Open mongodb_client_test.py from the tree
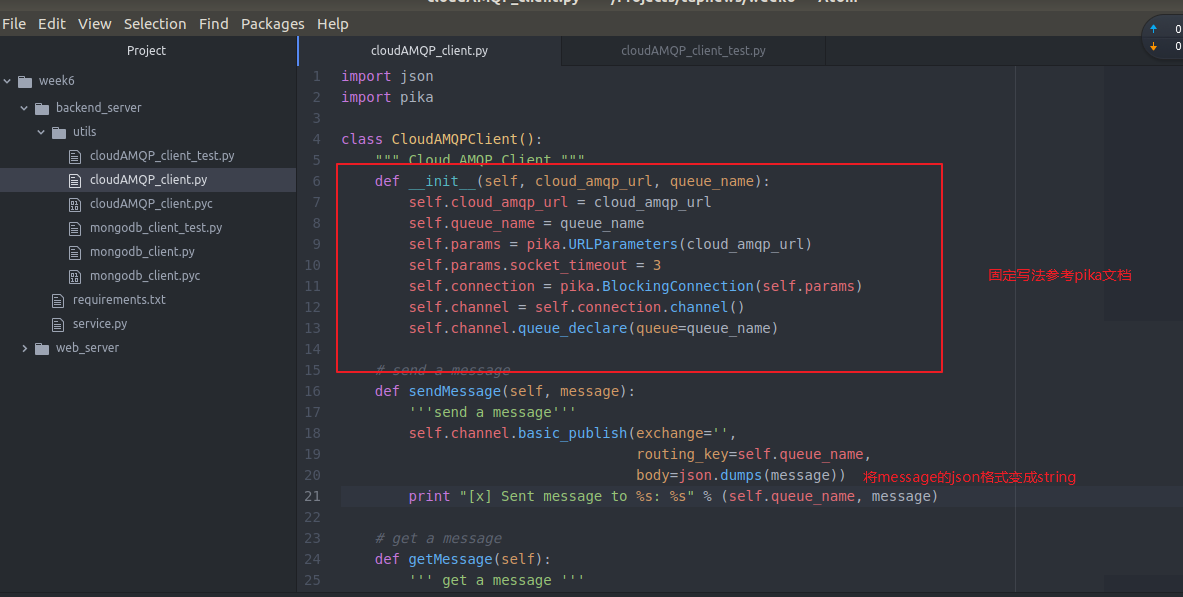Viewport: 1183px width, 597px height. (156, 227)
